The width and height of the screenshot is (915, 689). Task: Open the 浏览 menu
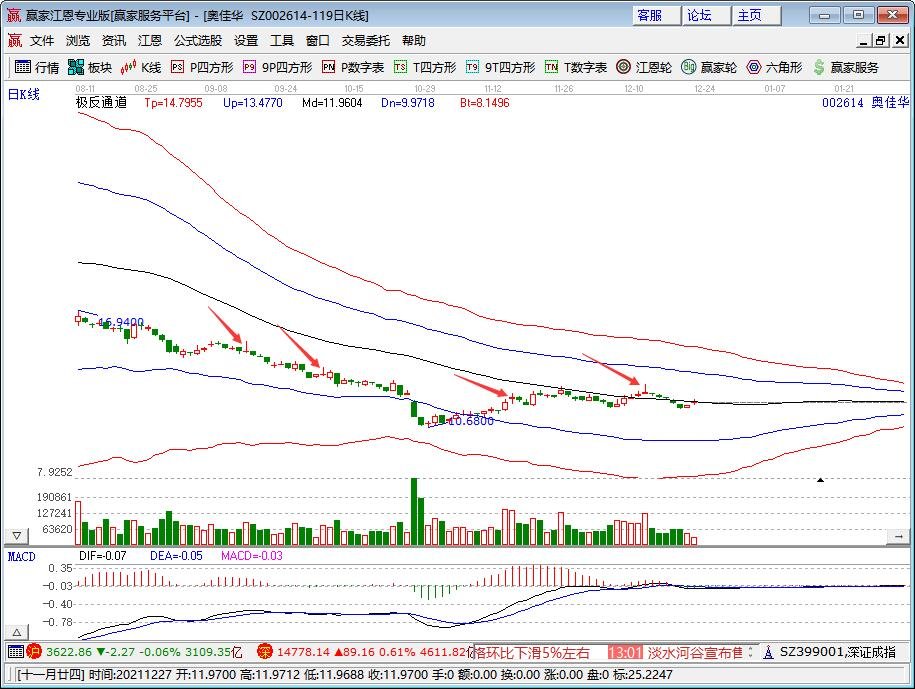click(78, 40)
